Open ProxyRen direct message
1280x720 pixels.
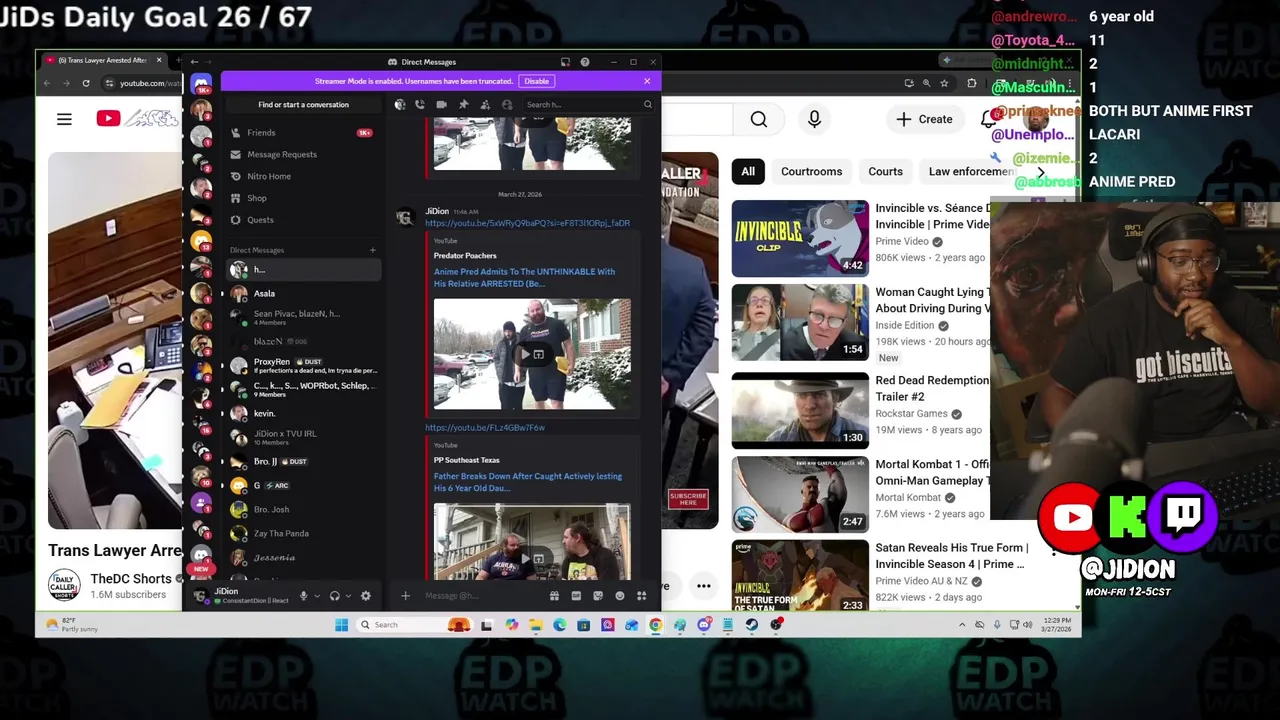302,366
